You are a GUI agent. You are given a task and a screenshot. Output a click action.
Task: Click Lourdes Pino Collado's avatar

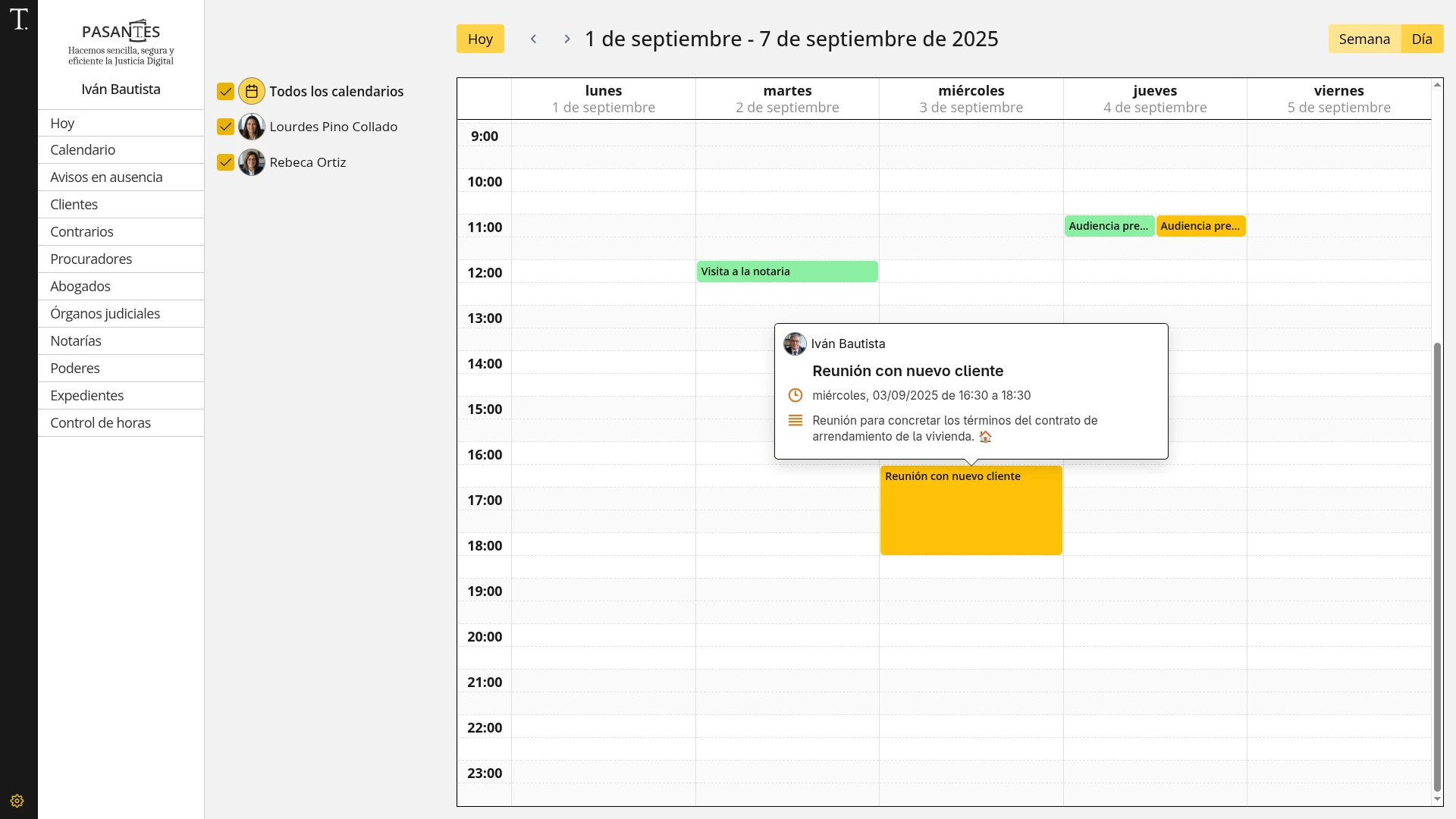252,127
